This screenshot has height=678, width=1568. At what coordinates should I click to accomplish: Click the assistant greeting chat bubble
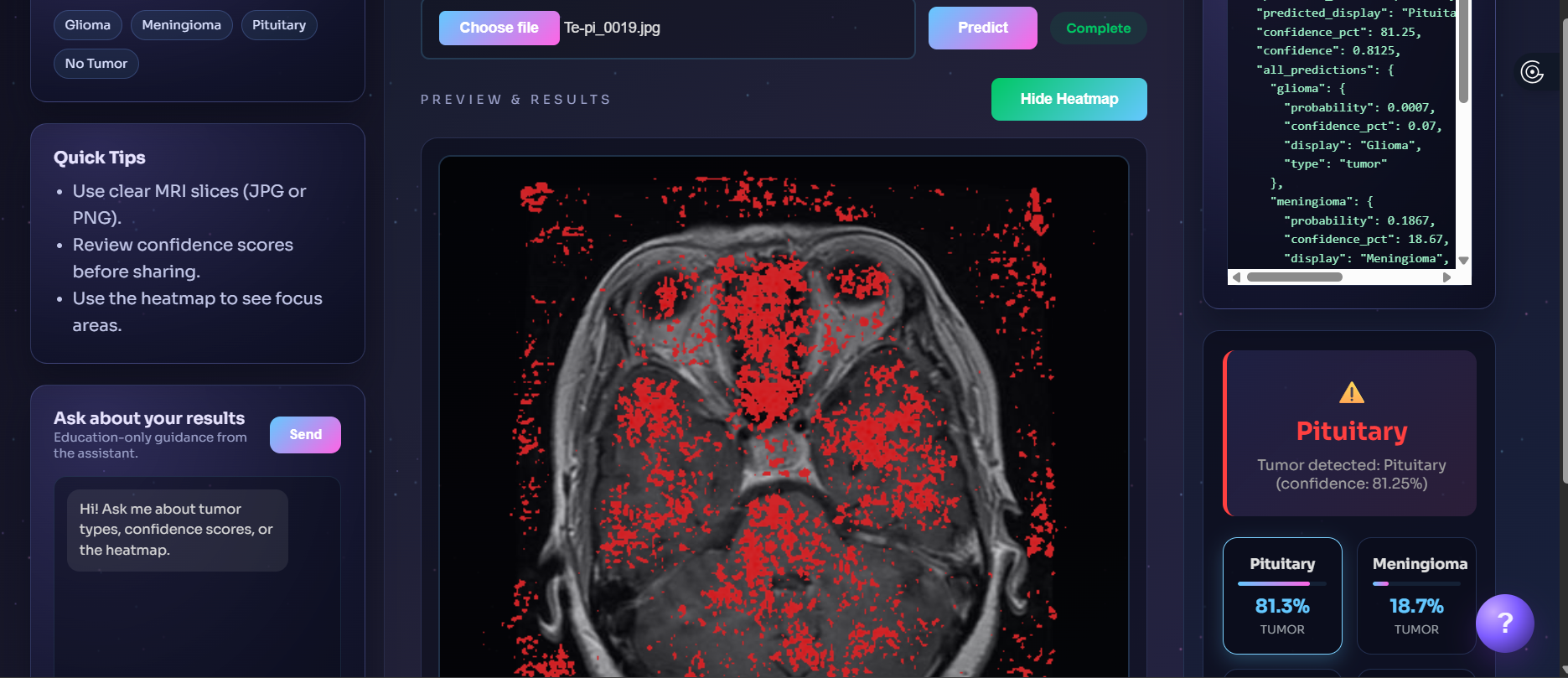pos(178,530)
